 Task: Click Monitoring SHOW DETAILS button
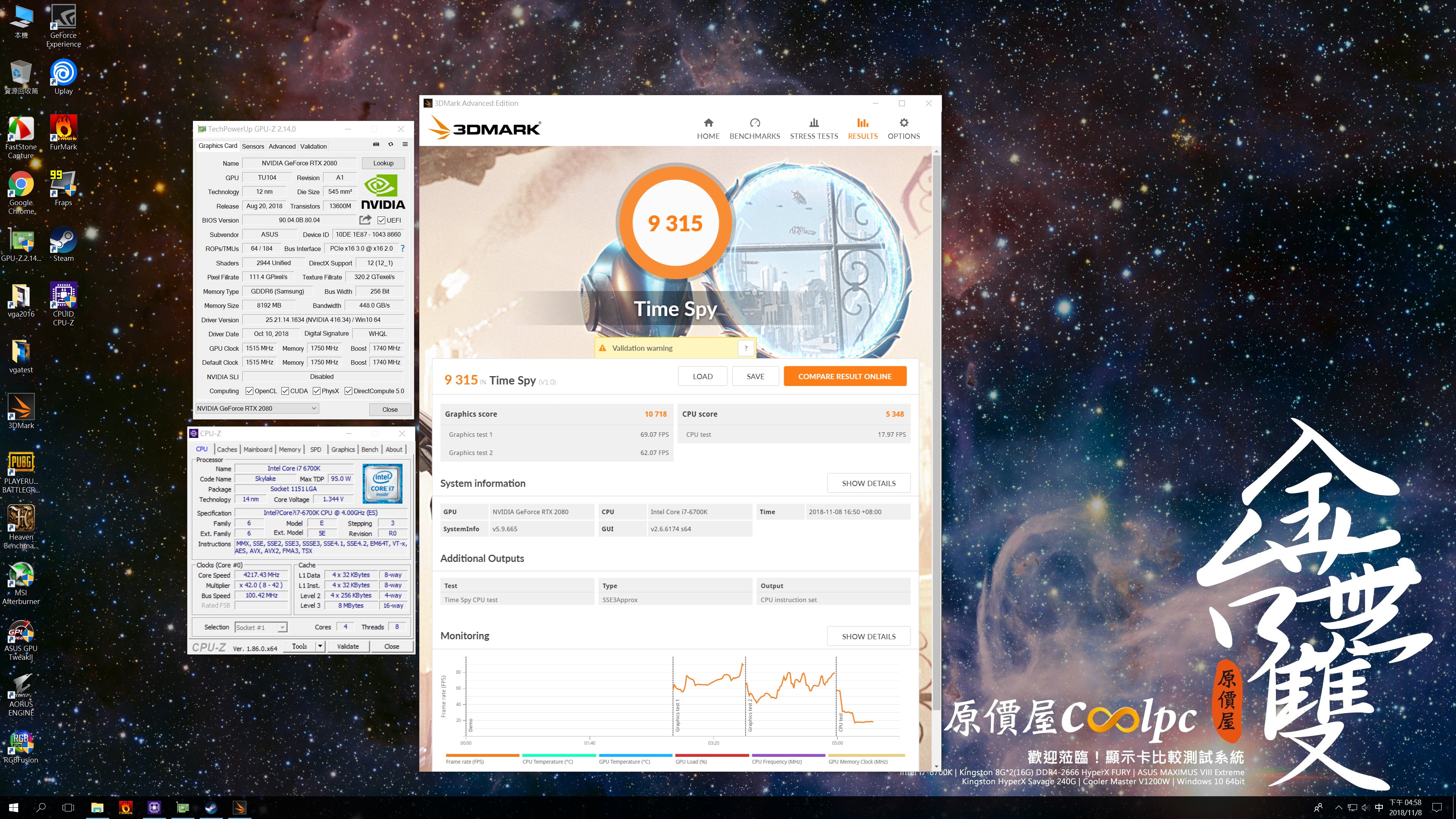869,637
